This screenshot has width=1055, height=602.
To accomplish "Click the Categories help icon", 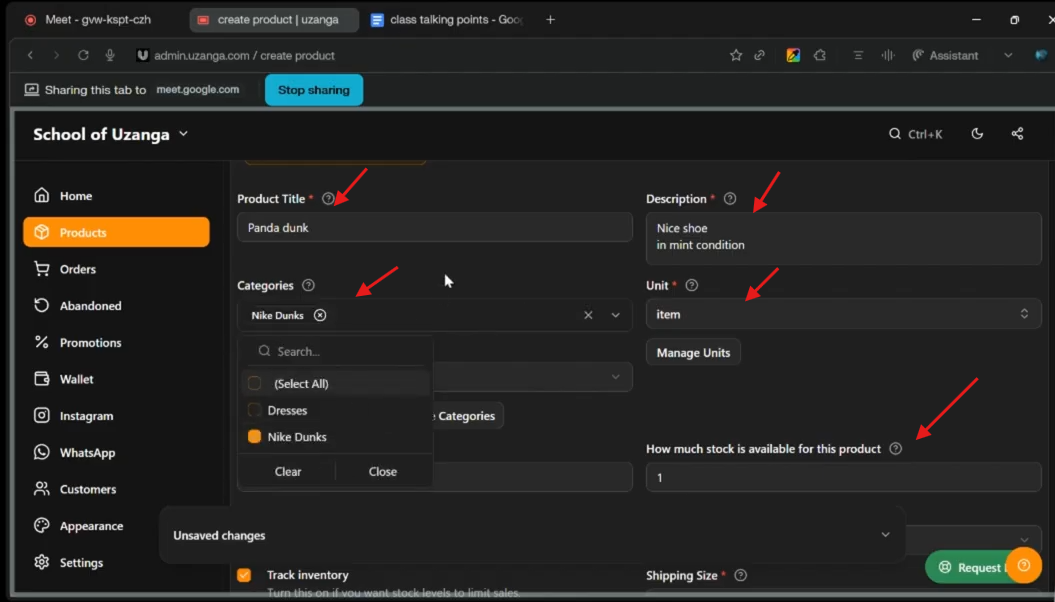I will (308, 285).
